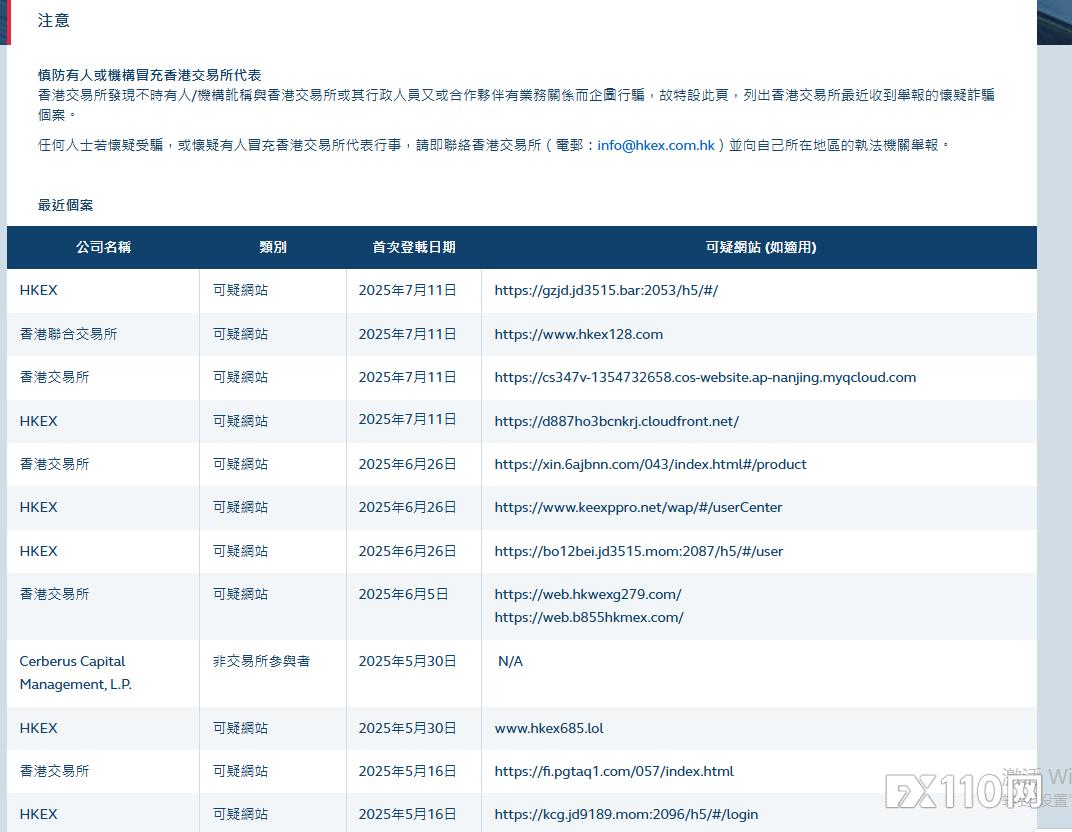This screenshot has width=1072, height=832.
Task: Click the 慎防有人或機構冒充香港交易所代表 heading
Action: 149,75
